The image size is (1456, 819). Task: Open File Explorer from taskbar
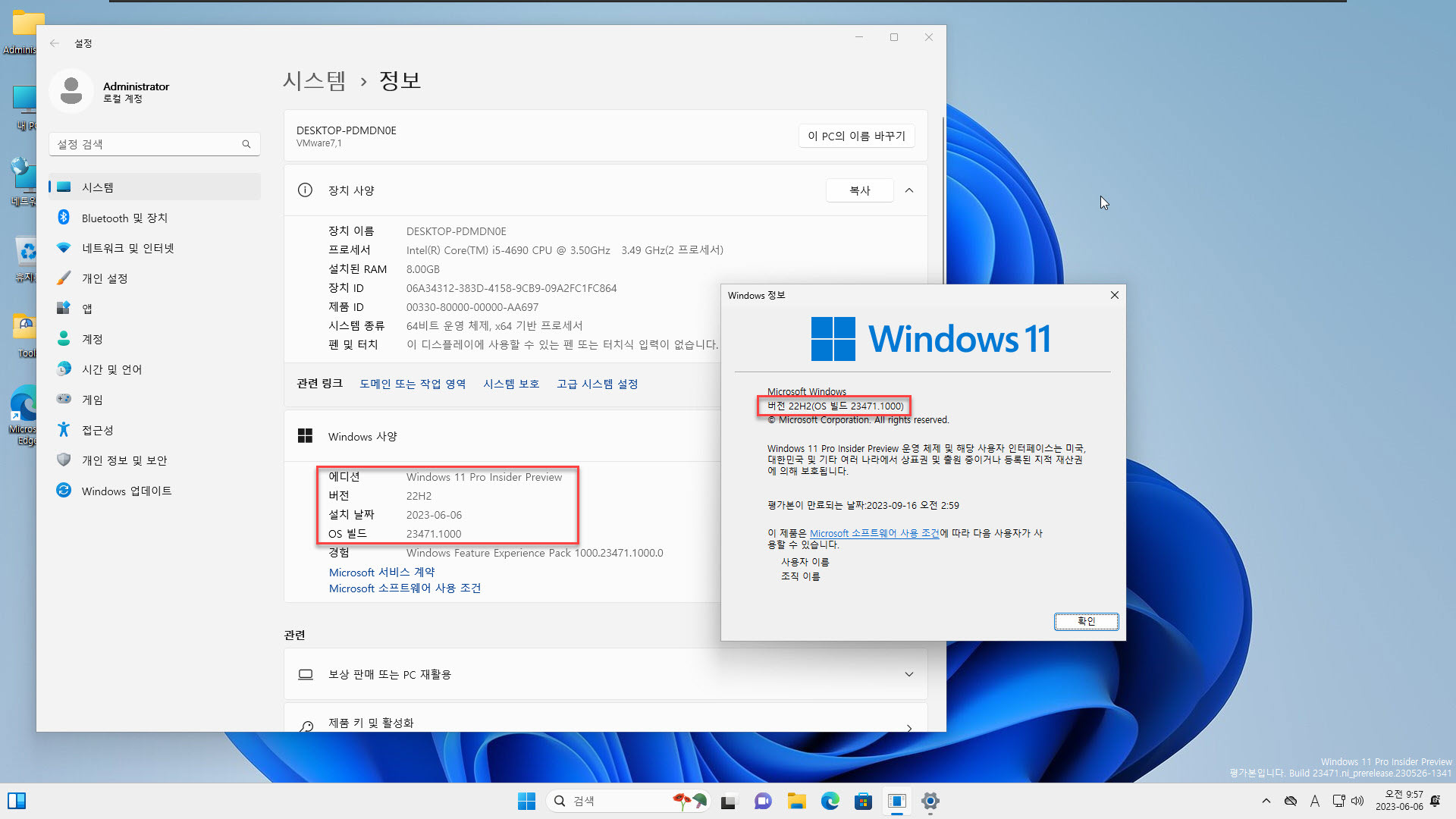point(796,801)
